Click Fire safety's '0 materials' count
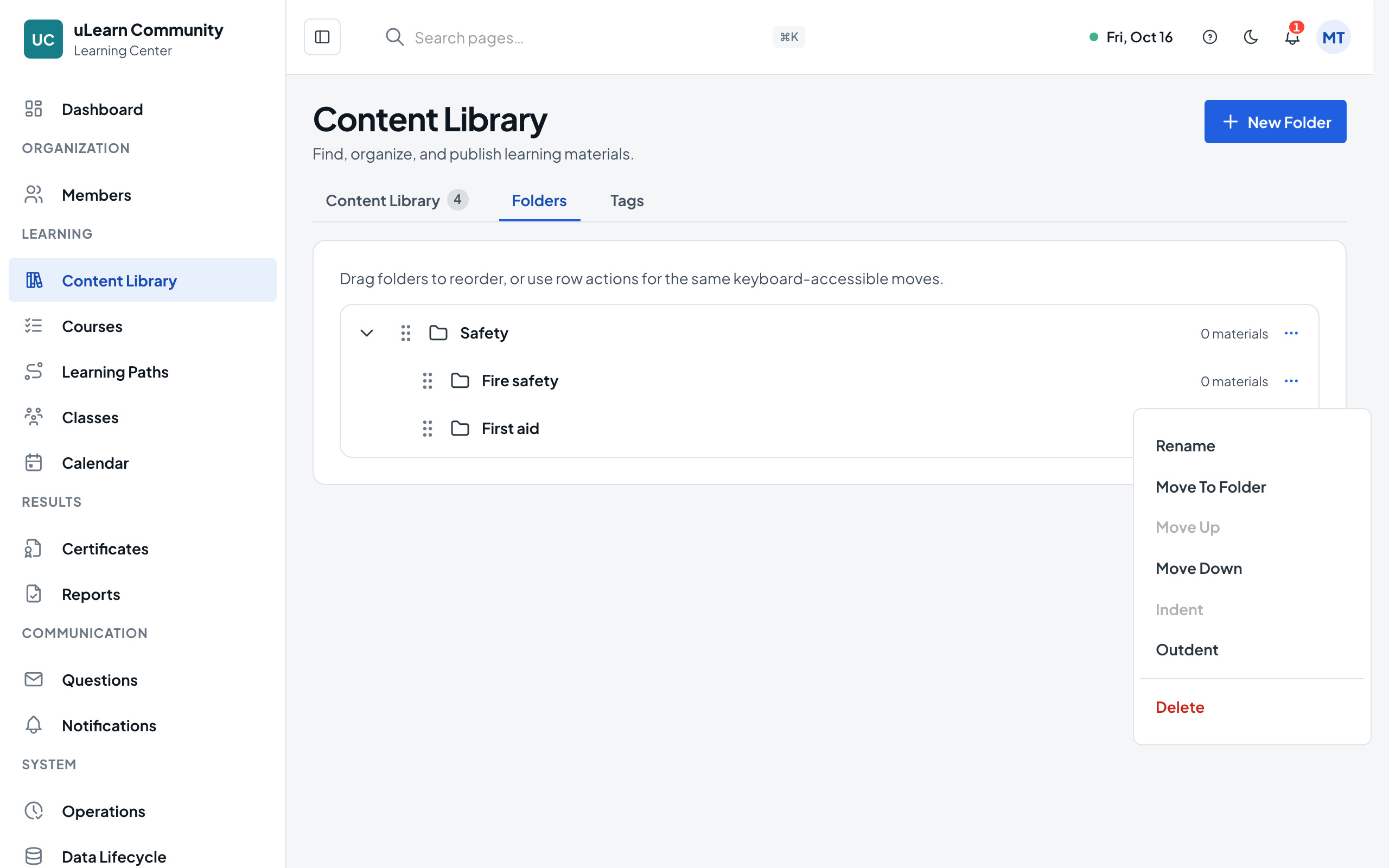Viewport: 1389px width, 868px height. coord(1234,381)
